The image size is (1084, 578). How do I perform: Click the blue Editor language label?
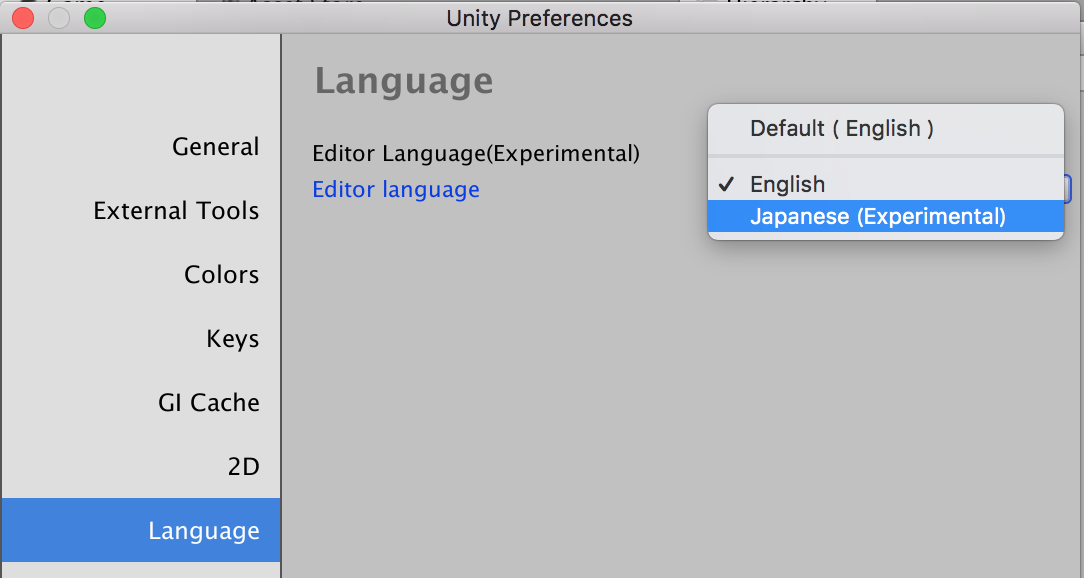click(396, 189)
